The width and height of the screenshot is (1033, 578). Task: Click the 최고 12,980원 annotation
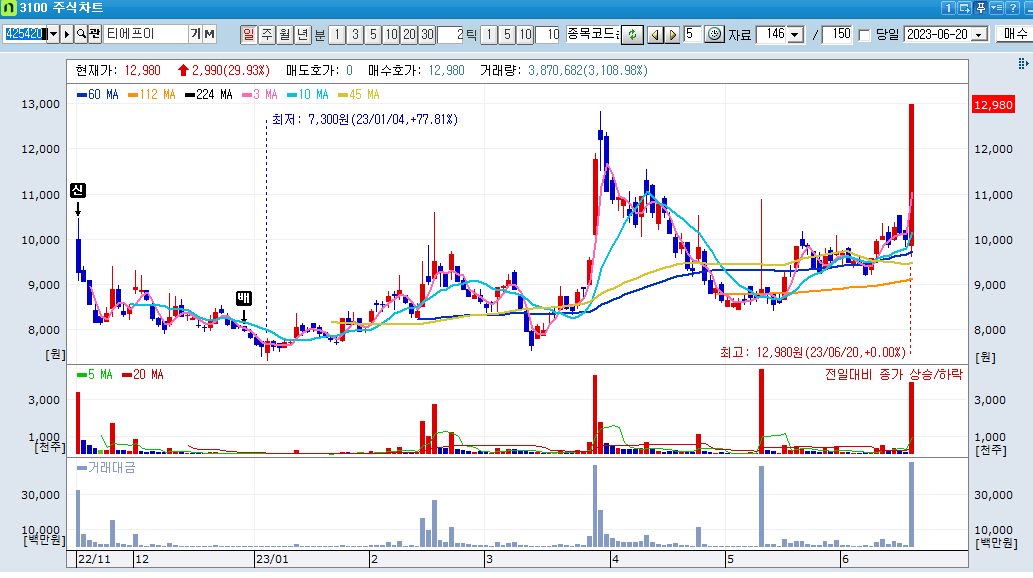click(812, 353)
